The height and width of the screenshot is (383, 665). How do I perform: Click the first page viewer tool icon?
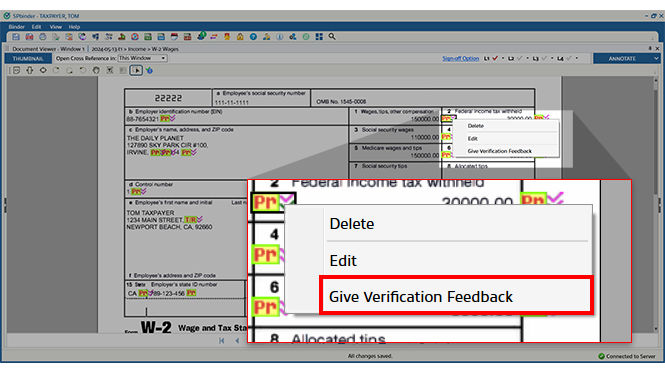tap(16, 70)
